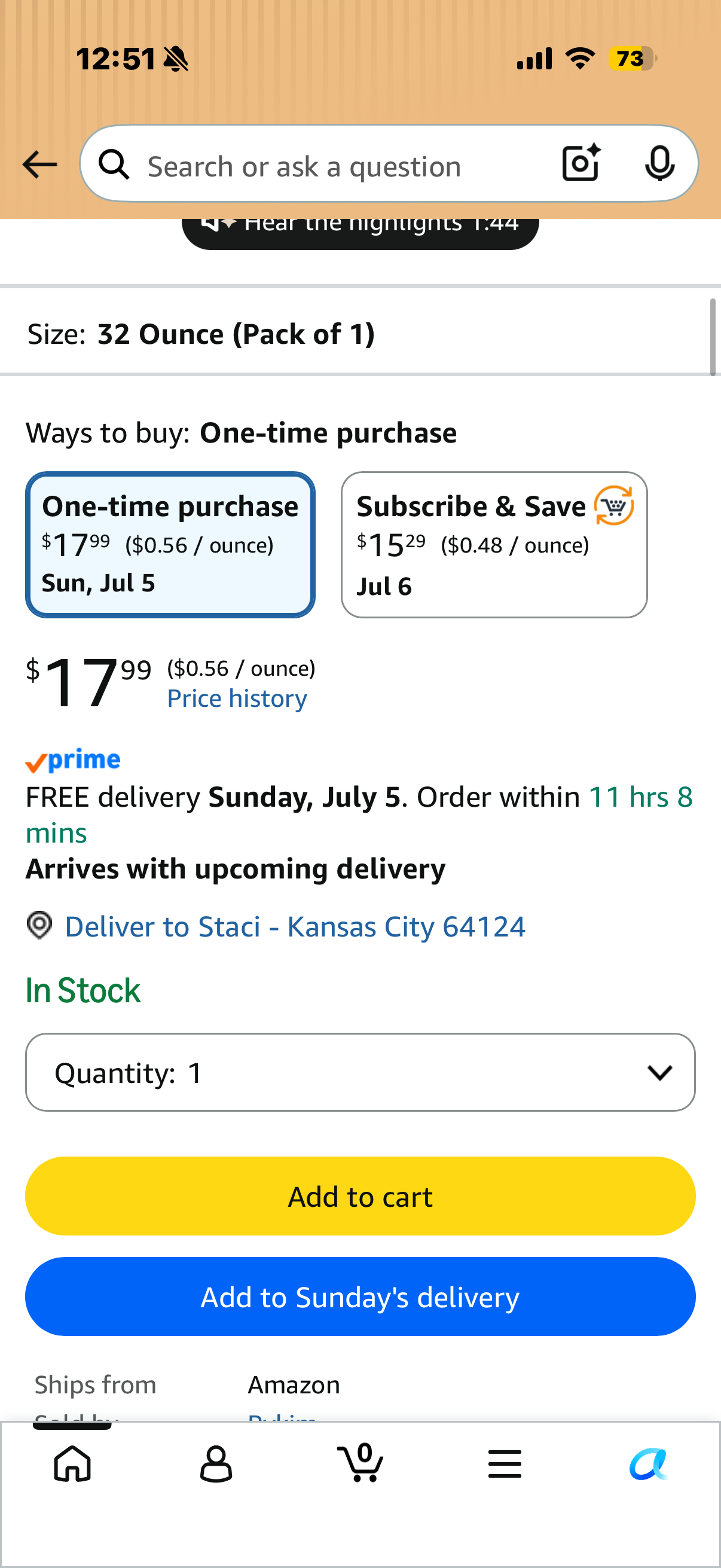Select One-time purchase option
721x1568 pixels.
point(170,545)
